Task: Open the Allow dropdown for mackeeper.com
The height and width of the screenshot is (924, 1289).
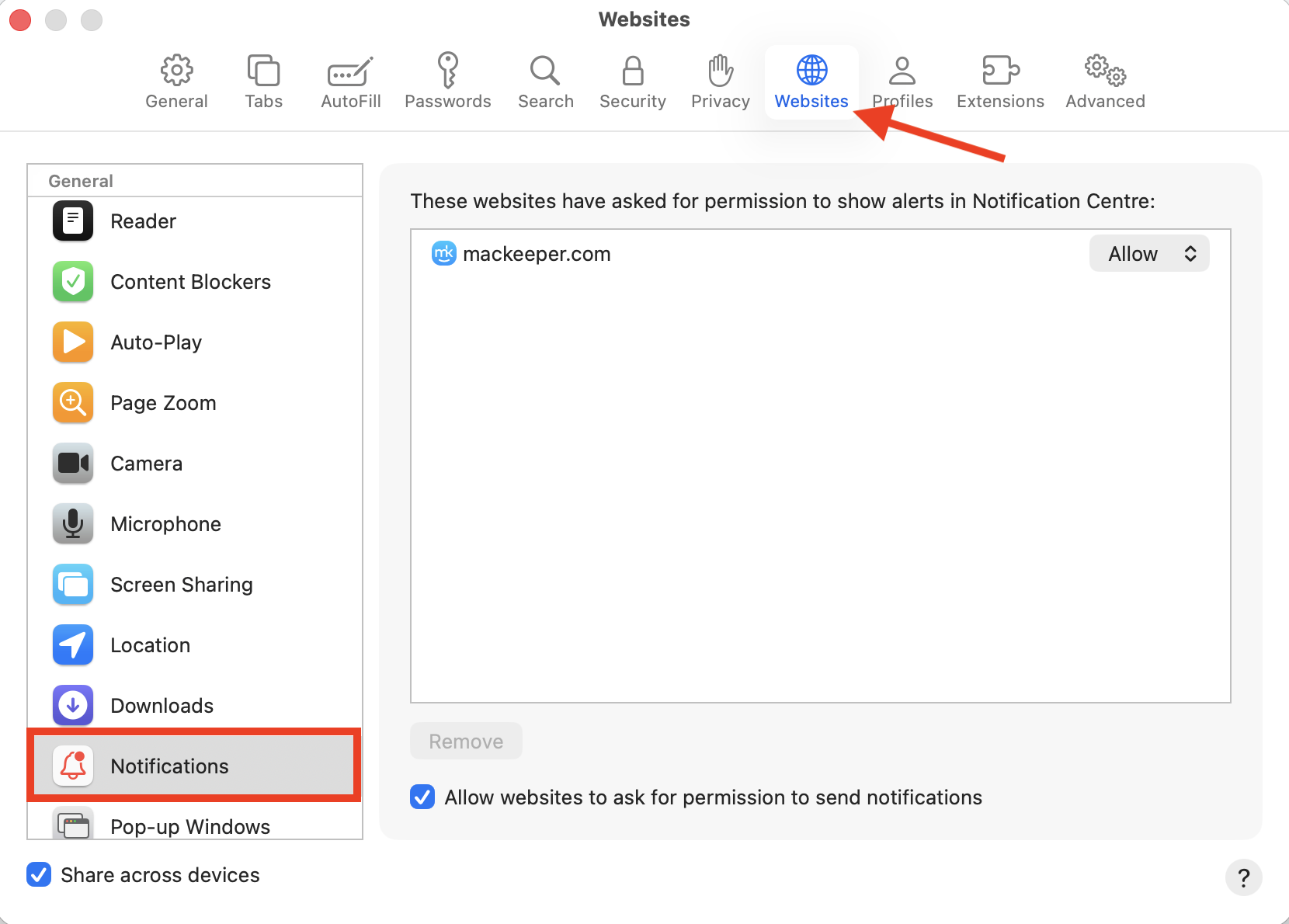Action: pos(1149,253)
